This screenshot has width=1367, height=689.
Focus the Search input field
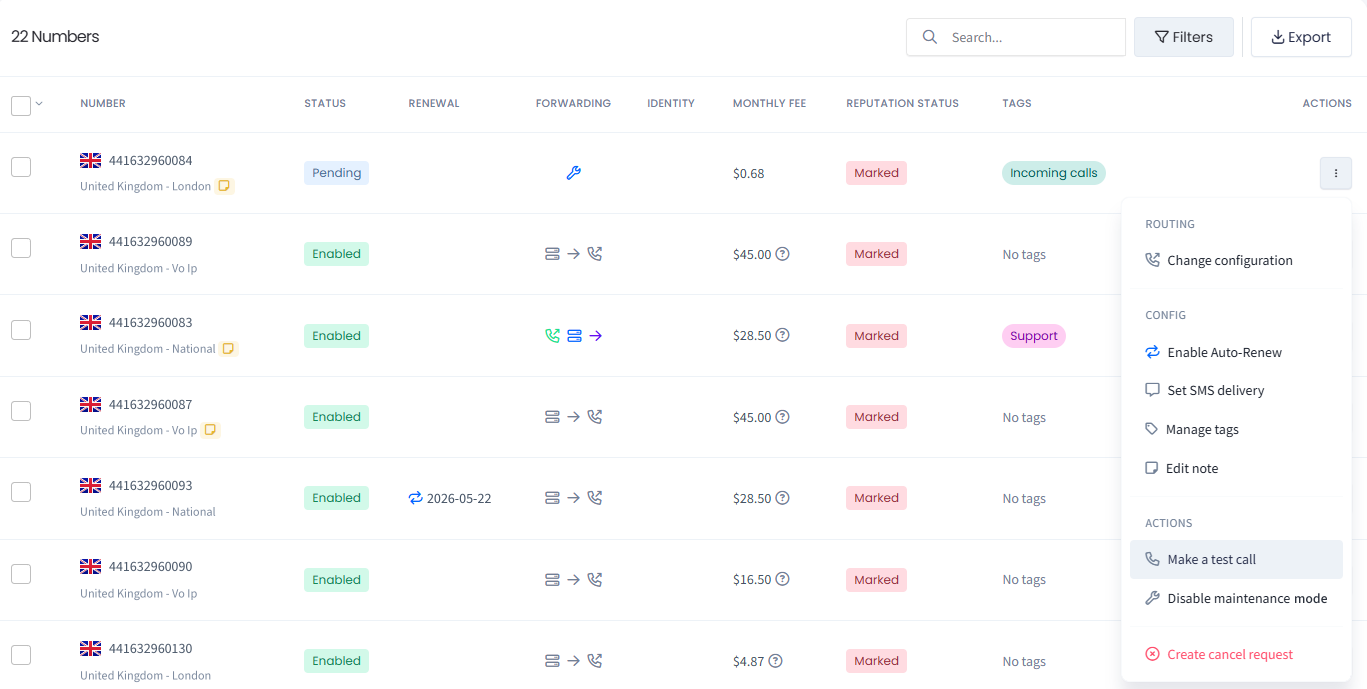(1016, 37)
